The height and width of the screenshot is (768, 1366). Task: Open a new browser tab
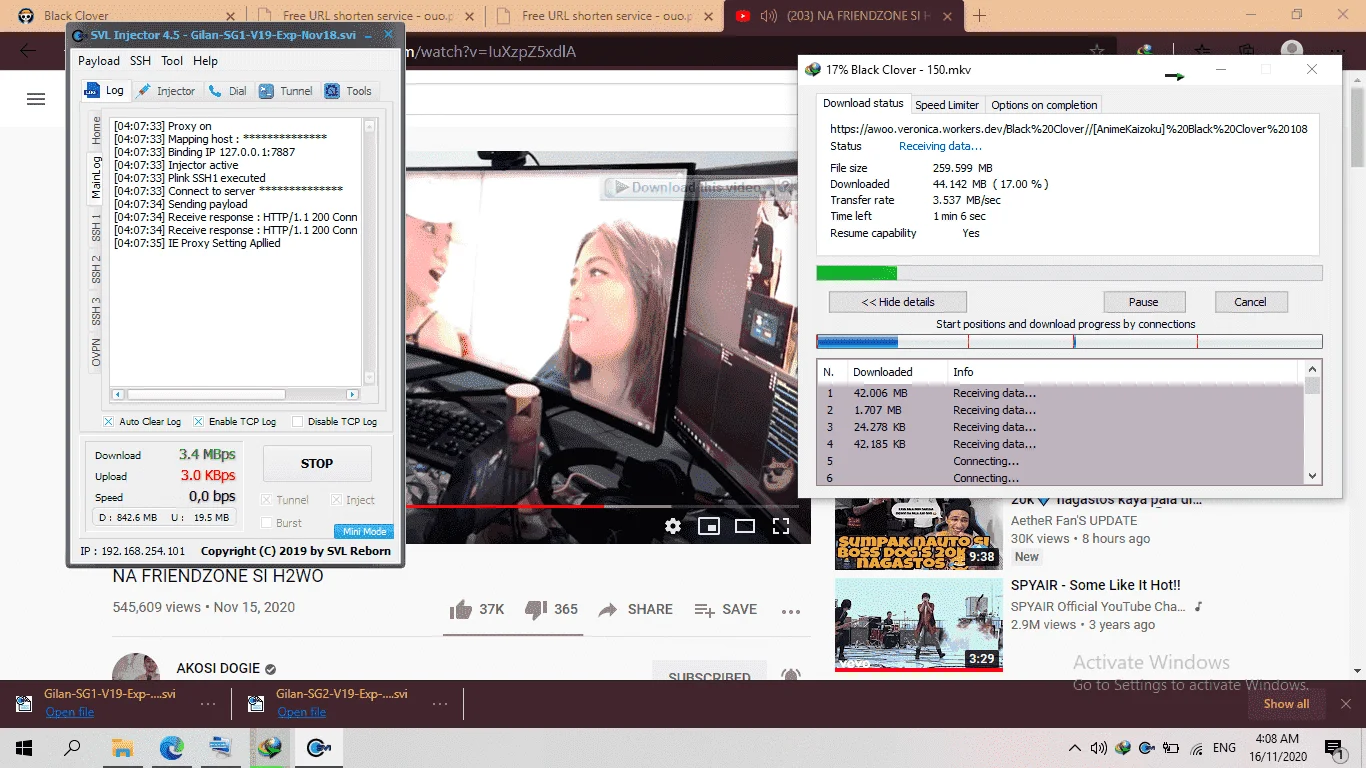coord(979,16)
